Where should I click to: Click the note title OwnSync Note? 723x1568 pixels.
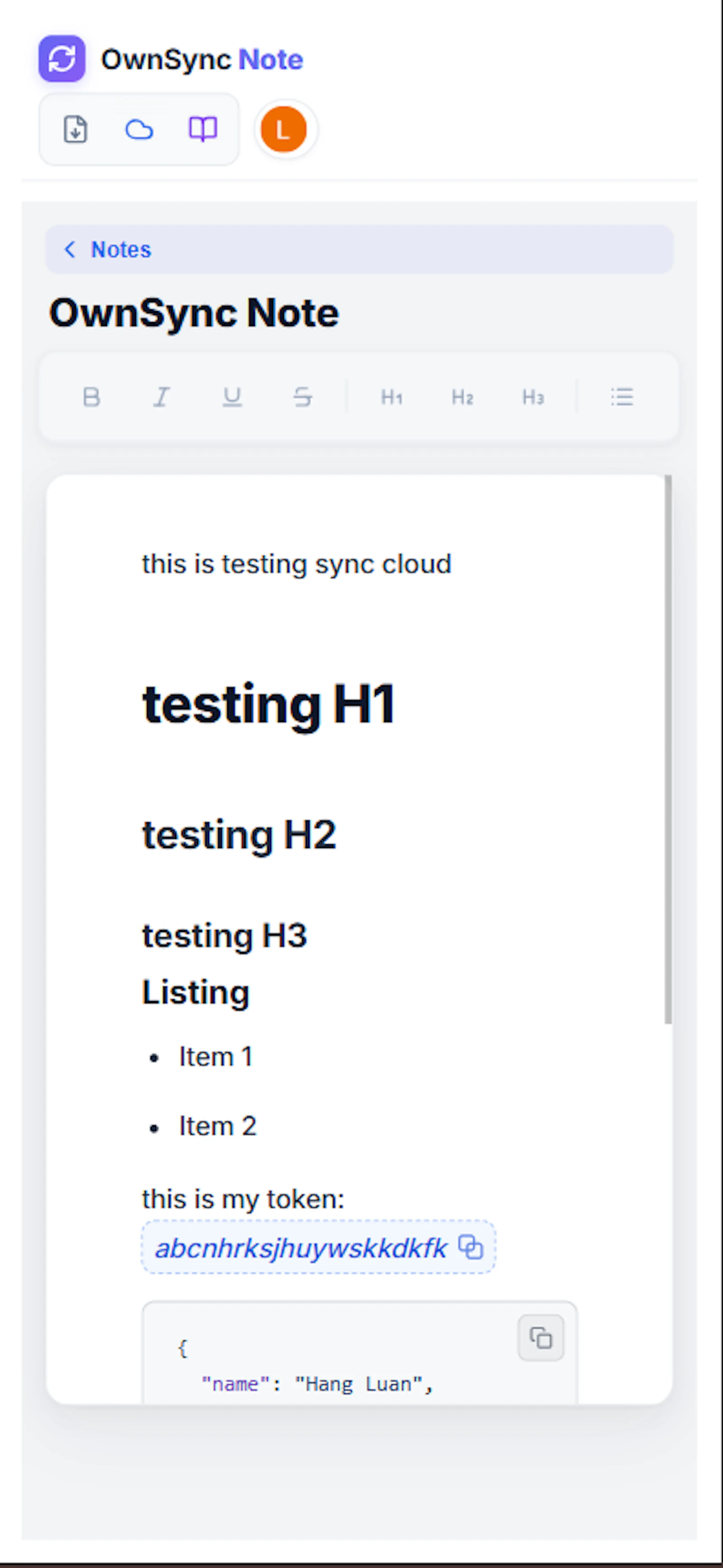(x=194, y=313)
